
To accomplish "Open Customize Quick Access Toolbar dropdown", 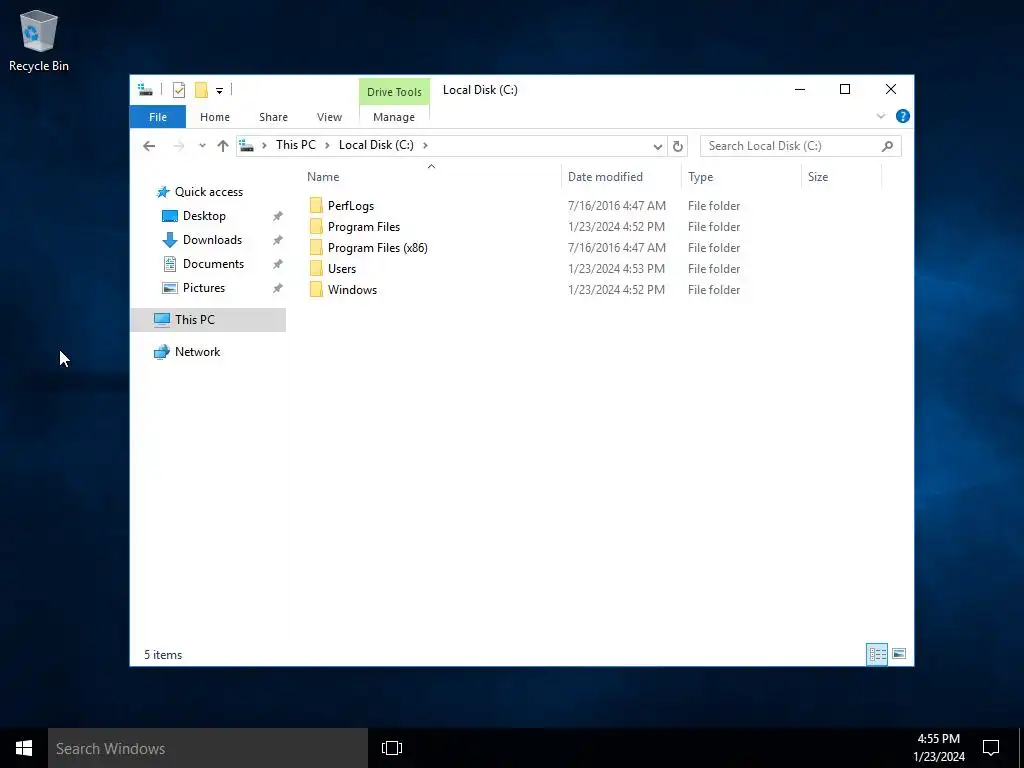I will pyautogui.click(x=219, y=91).
